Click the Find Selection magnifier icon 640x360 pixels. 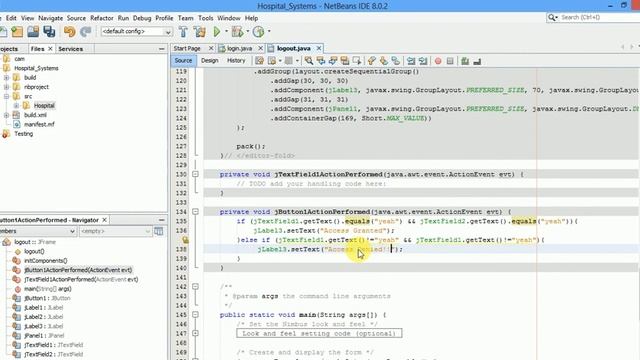tap(309, 61)
